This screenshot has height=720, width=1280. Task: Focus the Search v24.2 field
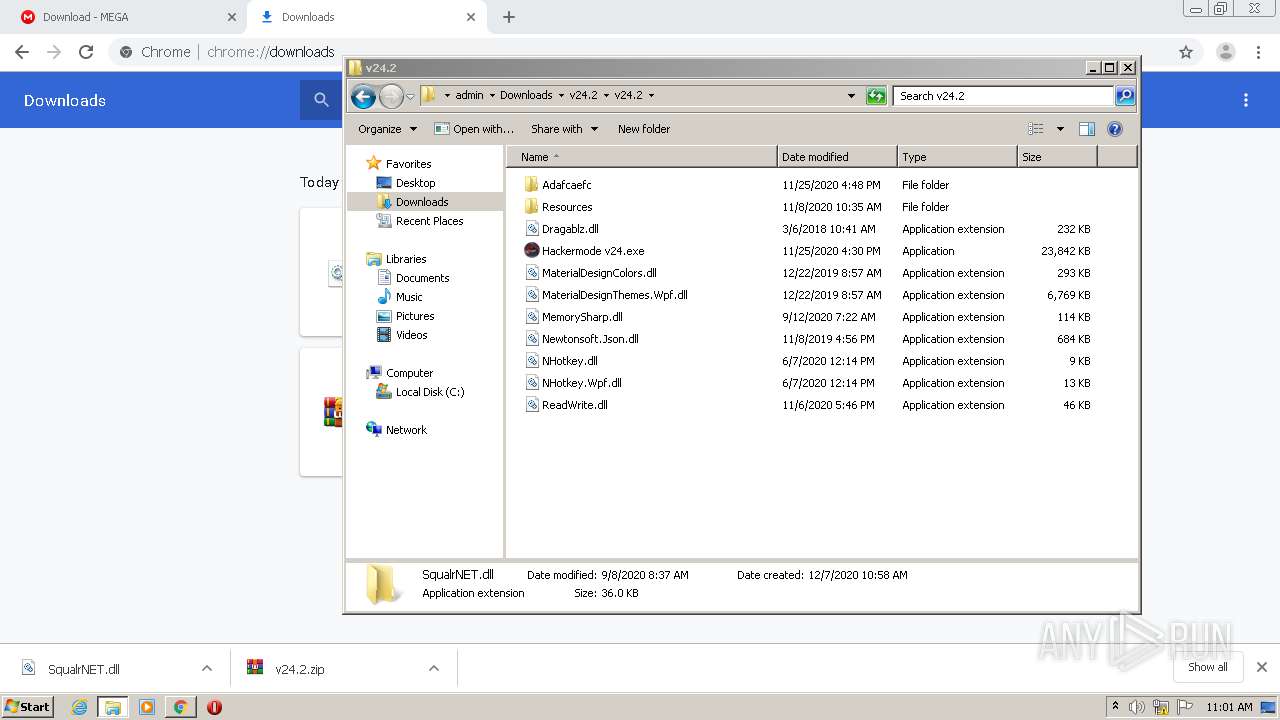pos(1003,96)
